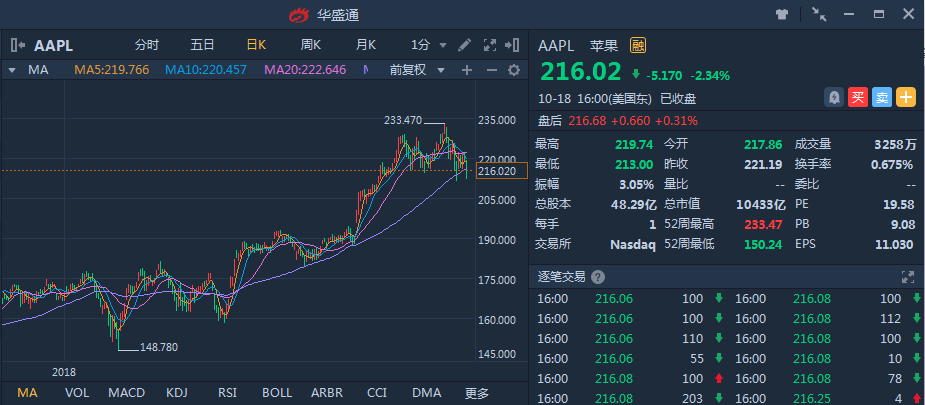Screen dimensions: 925x405
Task: Show the CCI indicator
Action: [376, 393]
